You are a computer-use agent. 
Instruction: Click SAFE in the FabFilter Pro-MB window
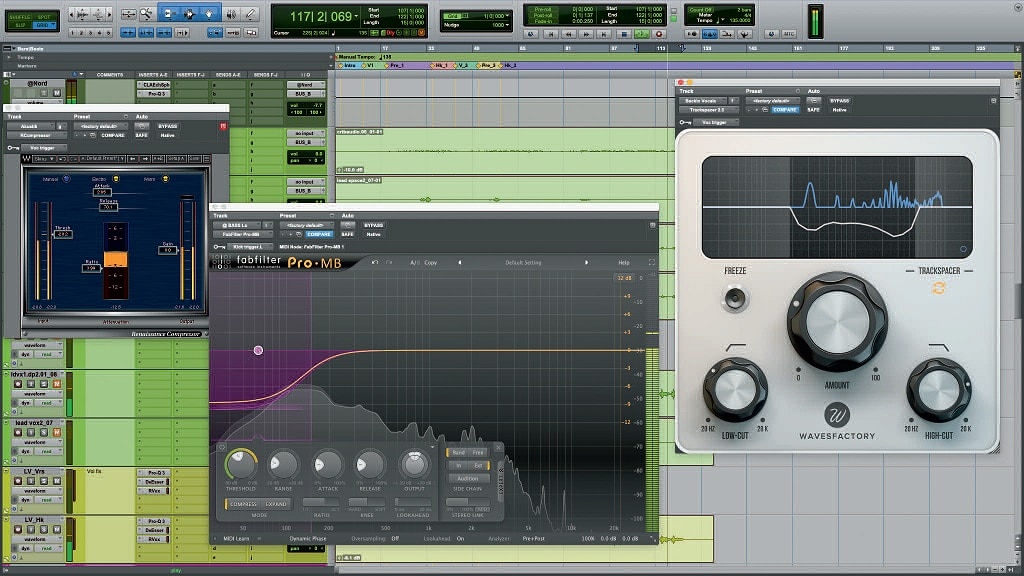click(347, 234)
